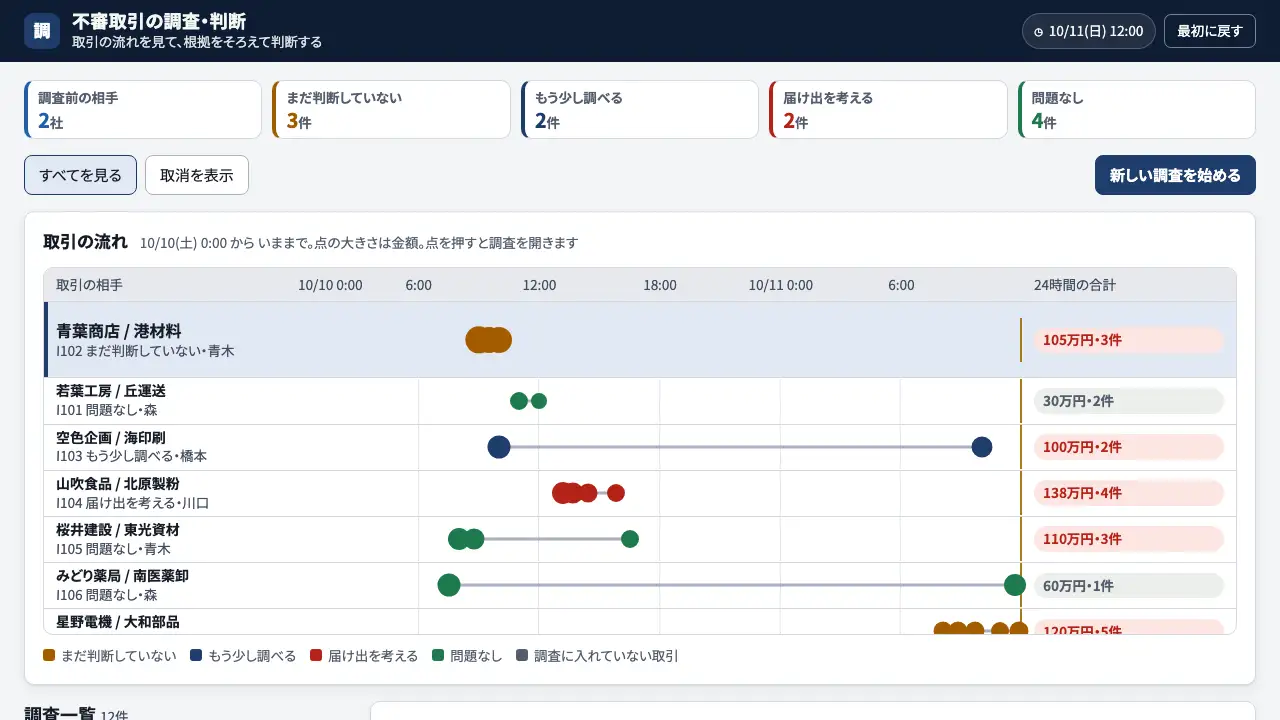
Task: Open the みどり薬局 / 南医薬卸 row
Action: (640, 585)
